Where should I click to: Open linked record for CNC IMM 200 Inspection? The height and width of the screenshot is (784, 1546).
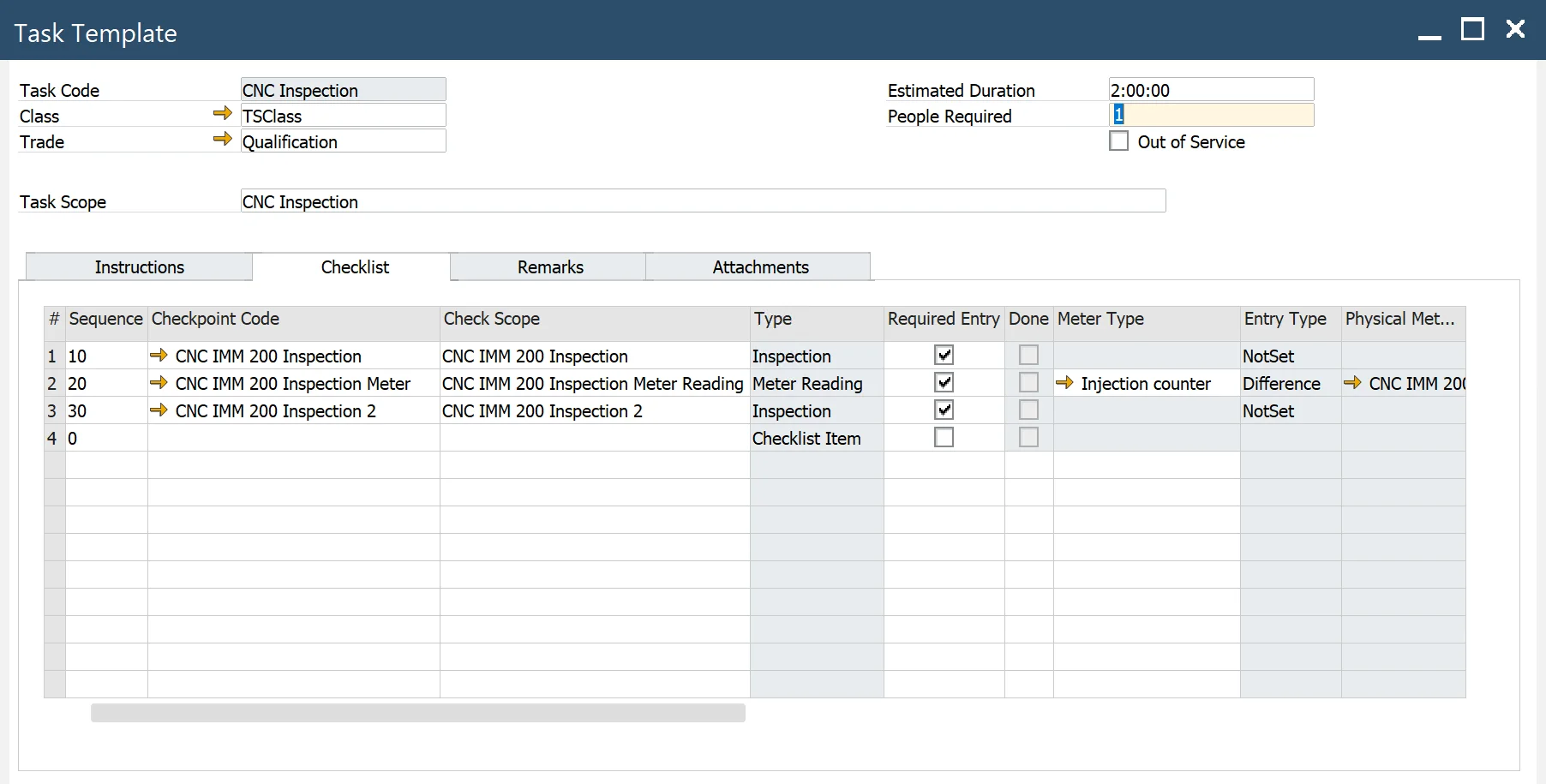click(x=159, y=356)
